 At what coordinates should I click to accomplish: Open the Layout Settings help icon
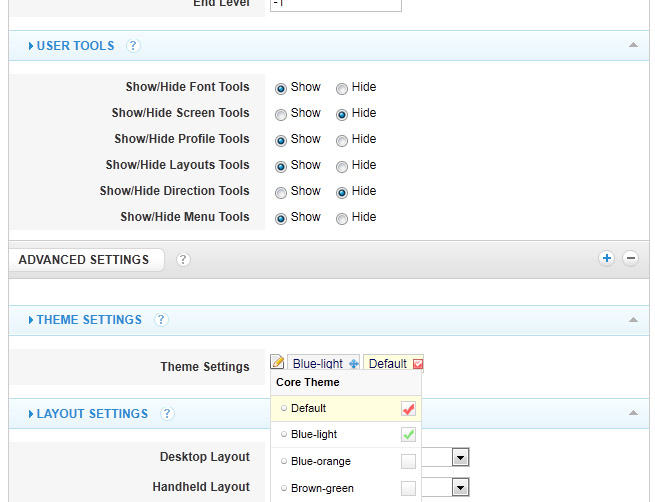point(167,414)
